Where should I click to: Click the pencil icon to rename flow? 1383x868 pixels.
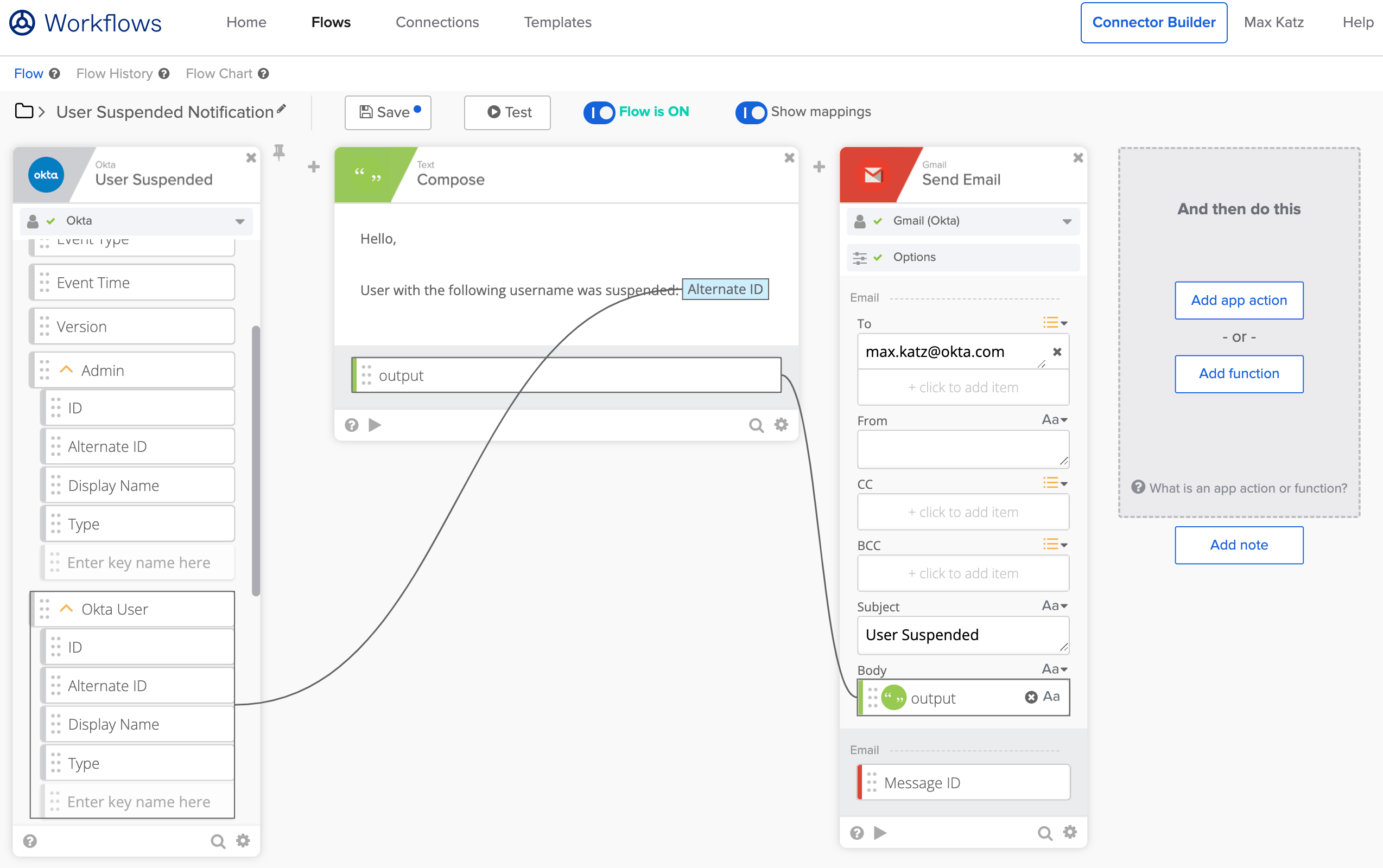[281, 109]
